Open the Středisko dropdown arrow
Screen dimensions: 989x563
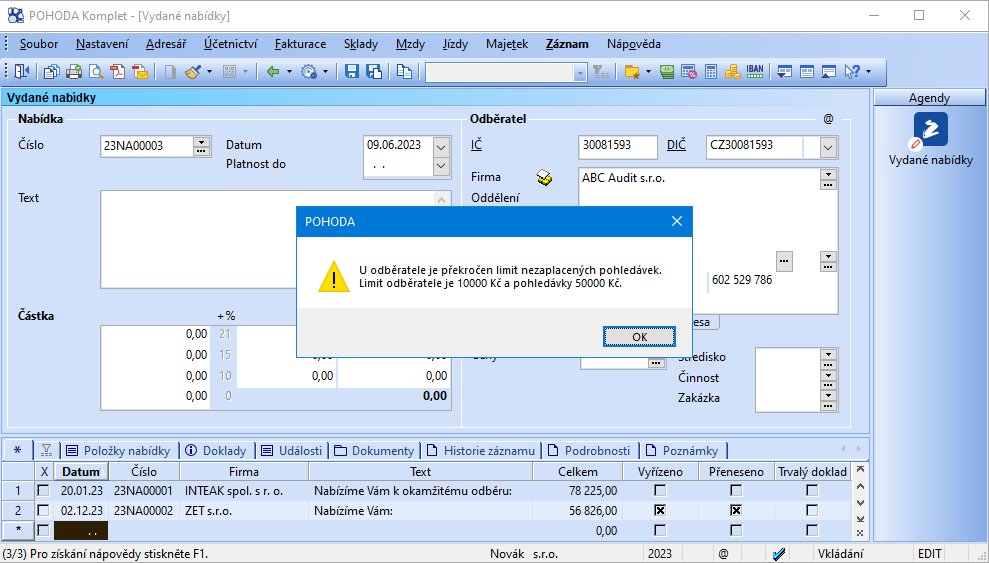tap(828, 354)
